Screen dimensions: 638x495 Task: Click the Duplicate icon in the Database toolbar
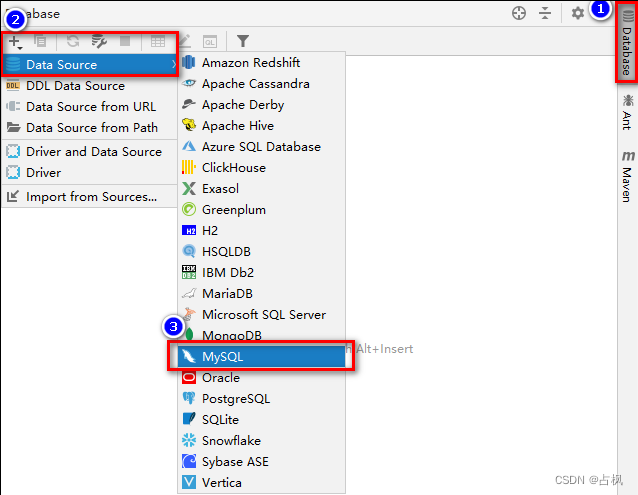coord(40,41)
